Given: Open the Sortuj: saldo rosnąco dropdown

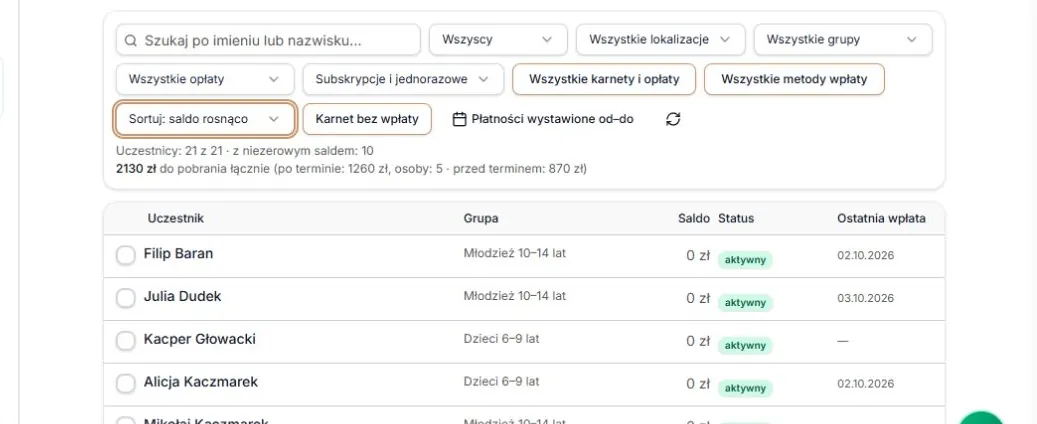Looking at the screenshot, I should (x=205, y=119).
